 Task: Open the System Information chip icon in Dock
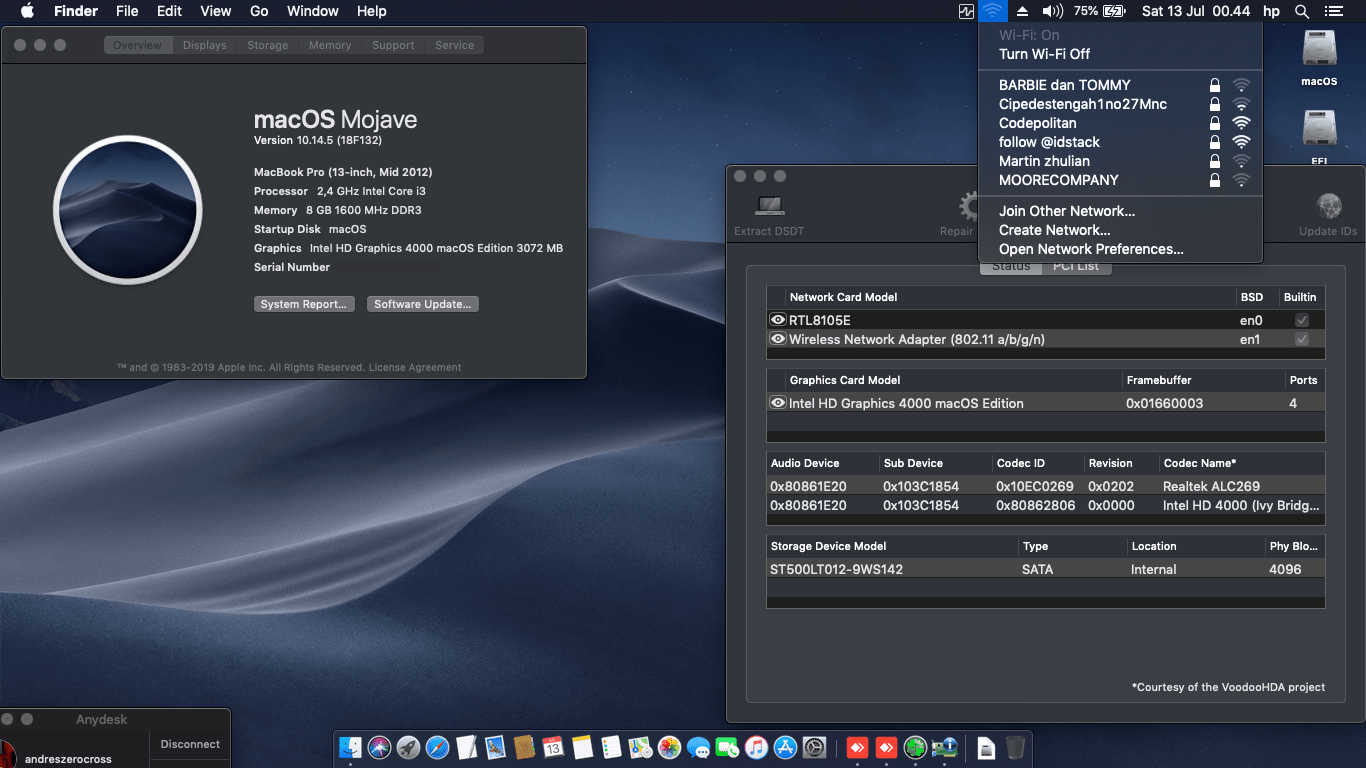(944, 747)
